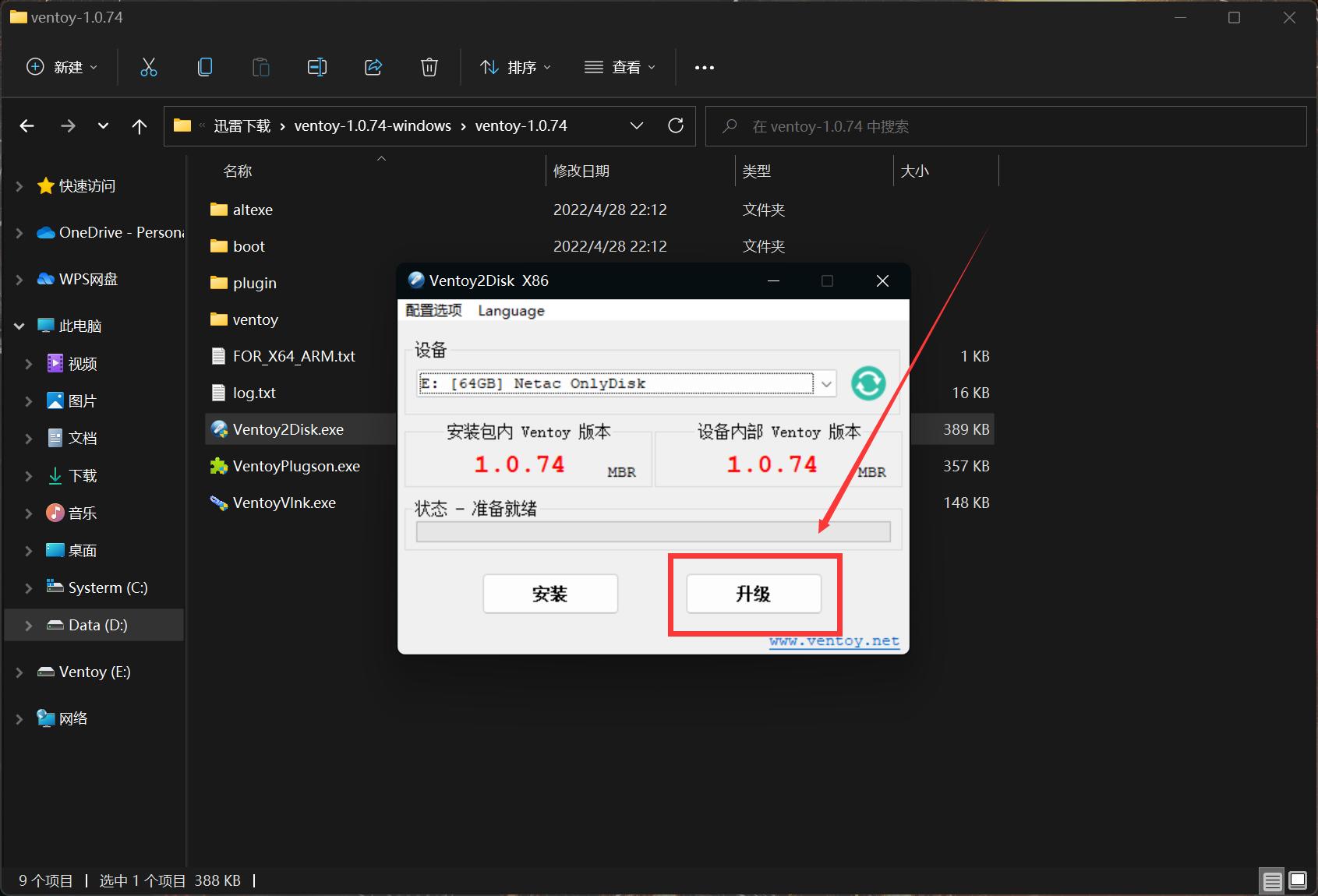The width and height of the screenshot is (1318, 896).
Task: Click the refresh device list icon in Ventoy2Disk
Action: 867,383
